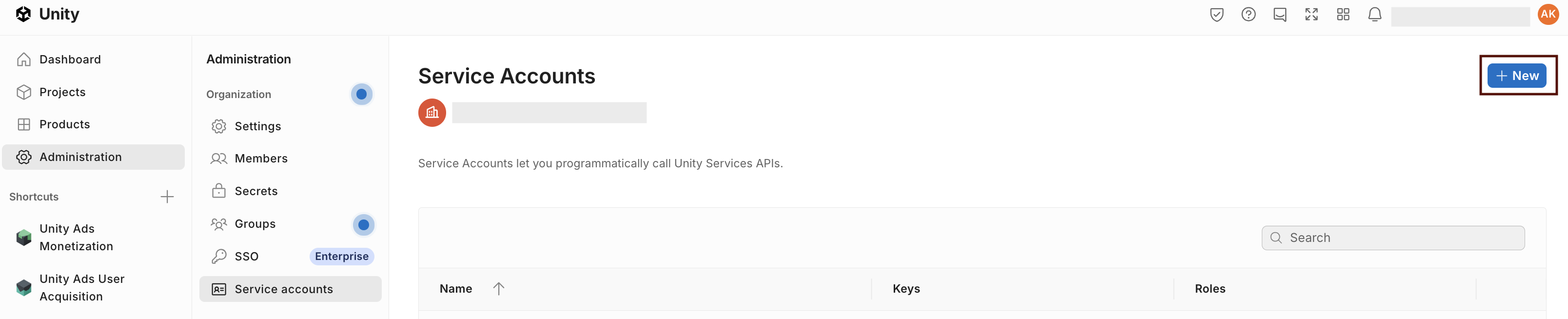Open the Unity Ads User Acquisition shortcut
This screenshot has height=319, width=1568.
[81, 287]
